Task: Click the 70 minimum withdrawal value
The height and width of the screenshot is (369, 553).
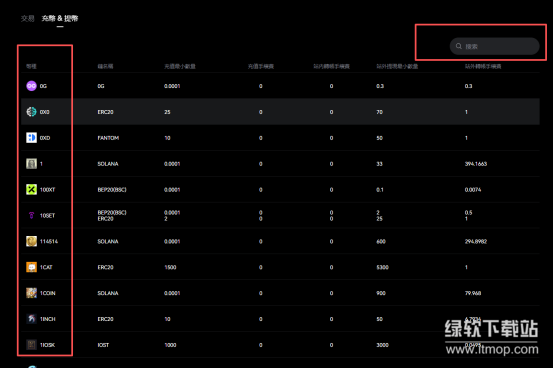Action: point(379,112)
